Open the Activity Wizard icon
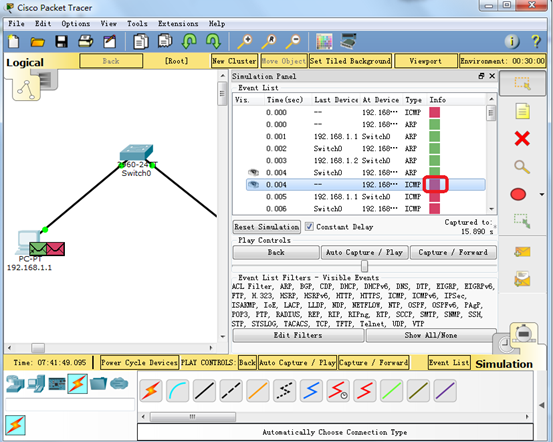The image size is (553, 442). tap(110, 42)
